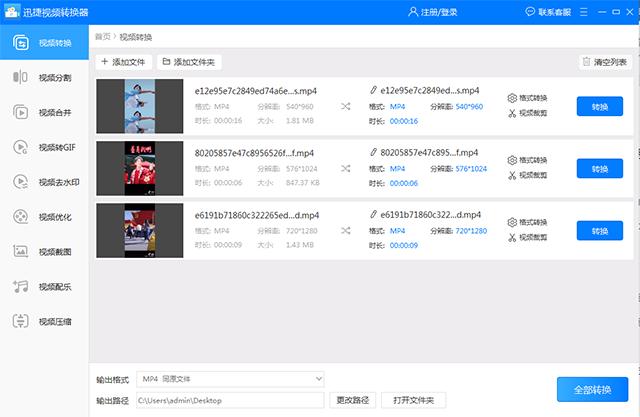Click the 打开文件夹 button
Viewport: 640px width, 417px height.
pos(413,400)
